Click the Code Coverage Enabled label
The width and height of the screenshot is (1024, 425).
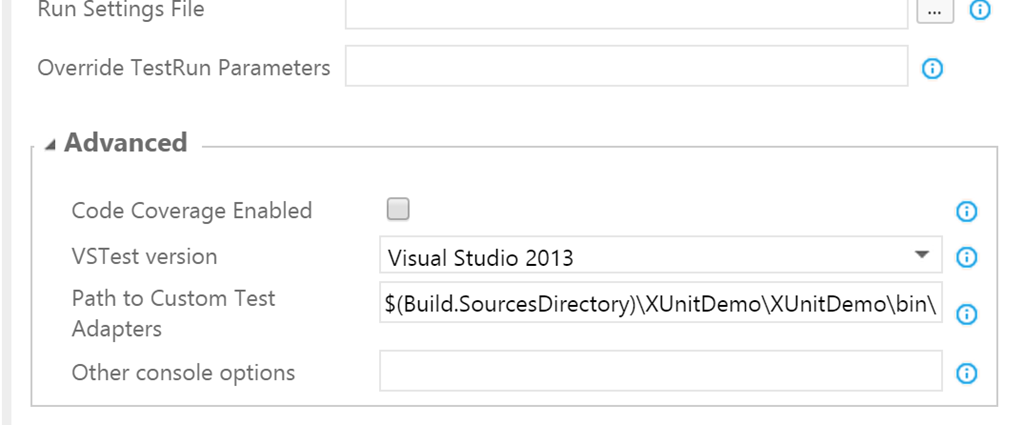click(192, 212)
